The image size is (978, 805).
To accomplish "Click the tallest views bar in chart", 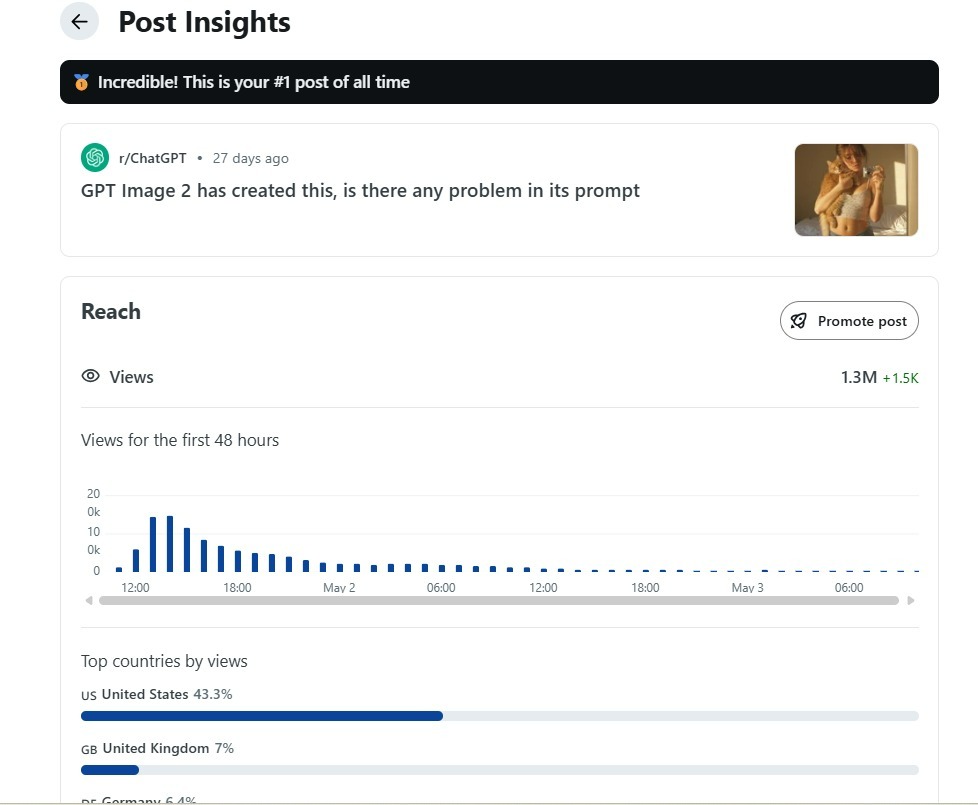I will 170,544.
